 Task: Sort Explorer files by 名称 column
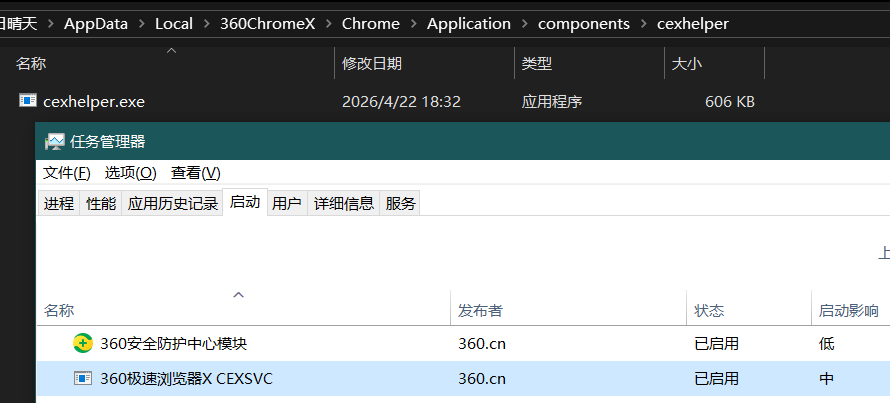pos(31,64)
